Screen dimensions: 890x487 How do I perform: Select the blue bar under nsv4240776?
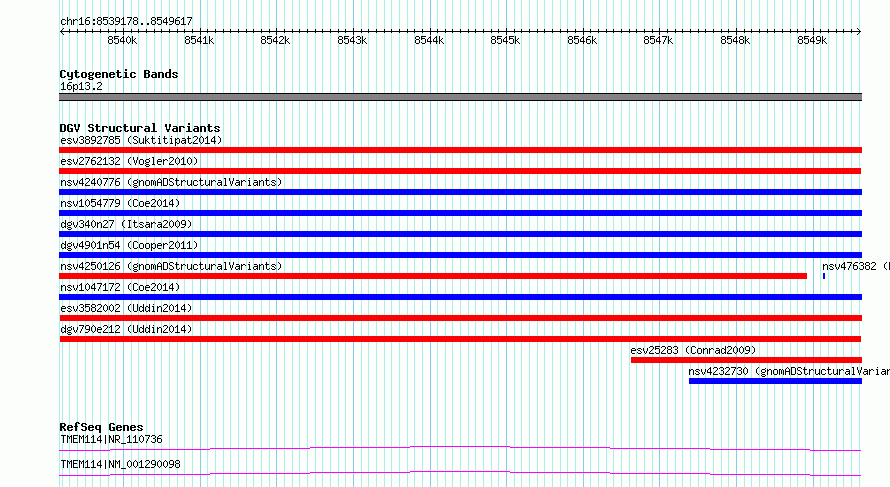(460, 192)
